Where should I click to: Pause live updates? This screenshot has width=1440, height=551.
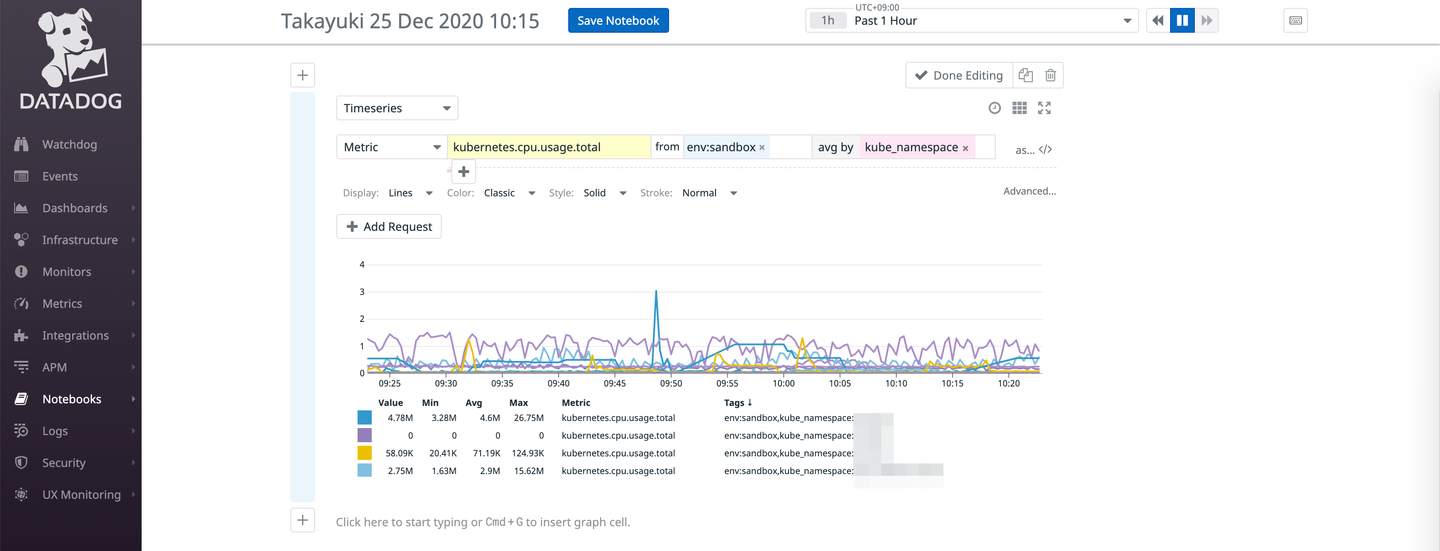click(x=1182, y=21)
